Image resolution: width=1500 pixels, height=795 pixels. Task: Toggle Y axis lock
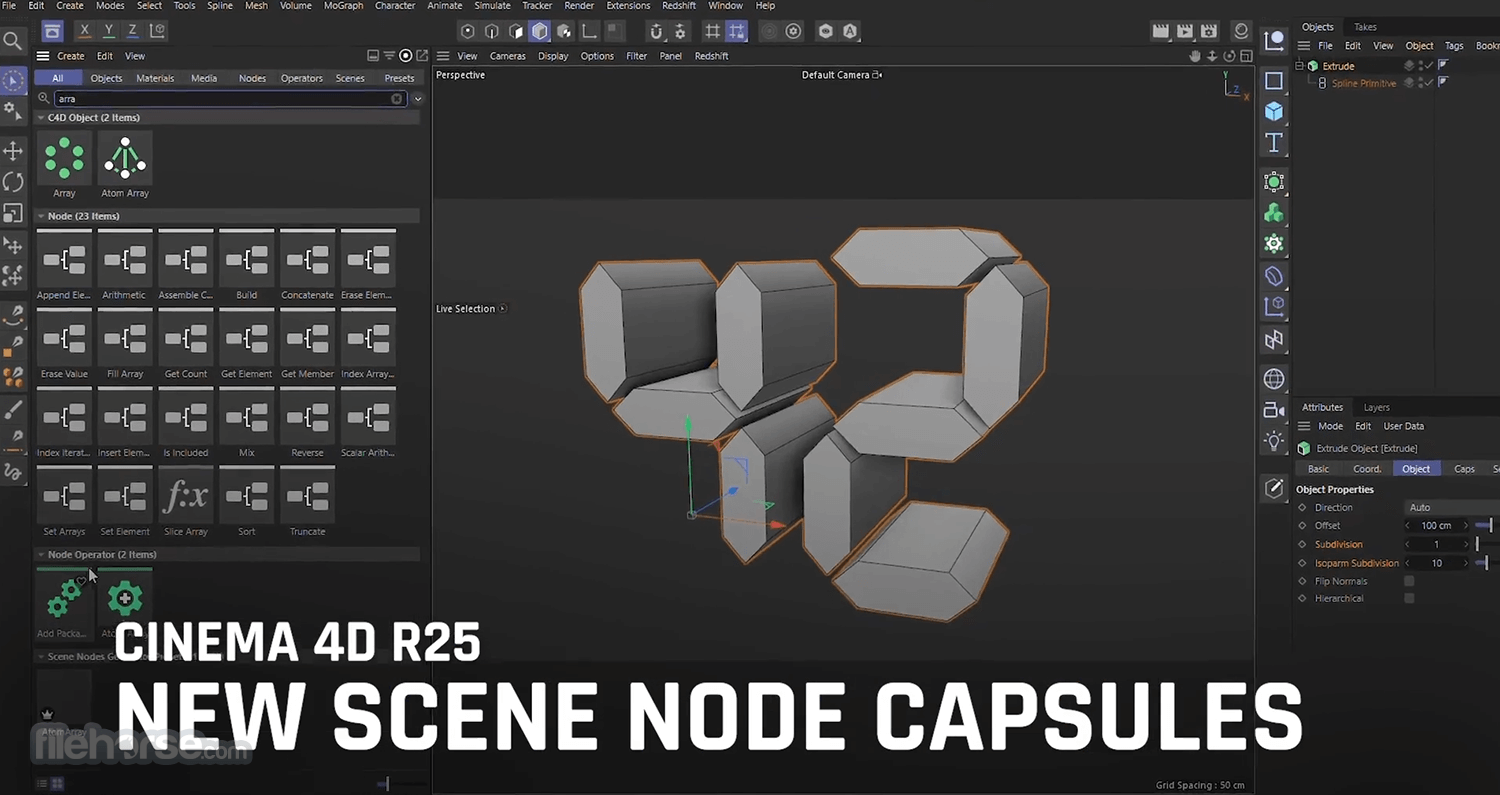click(108, 32)
